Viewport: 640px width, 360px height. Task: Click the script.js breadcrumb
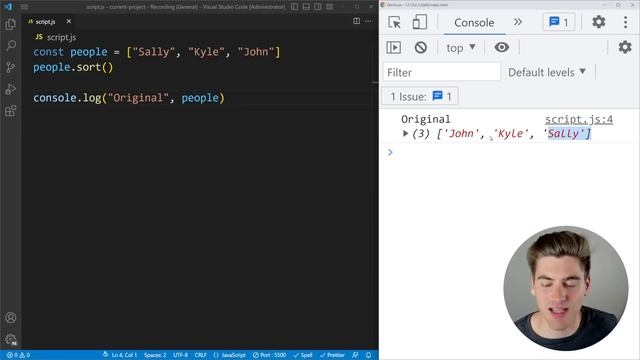pyautogui.click(x=56, y=37)
